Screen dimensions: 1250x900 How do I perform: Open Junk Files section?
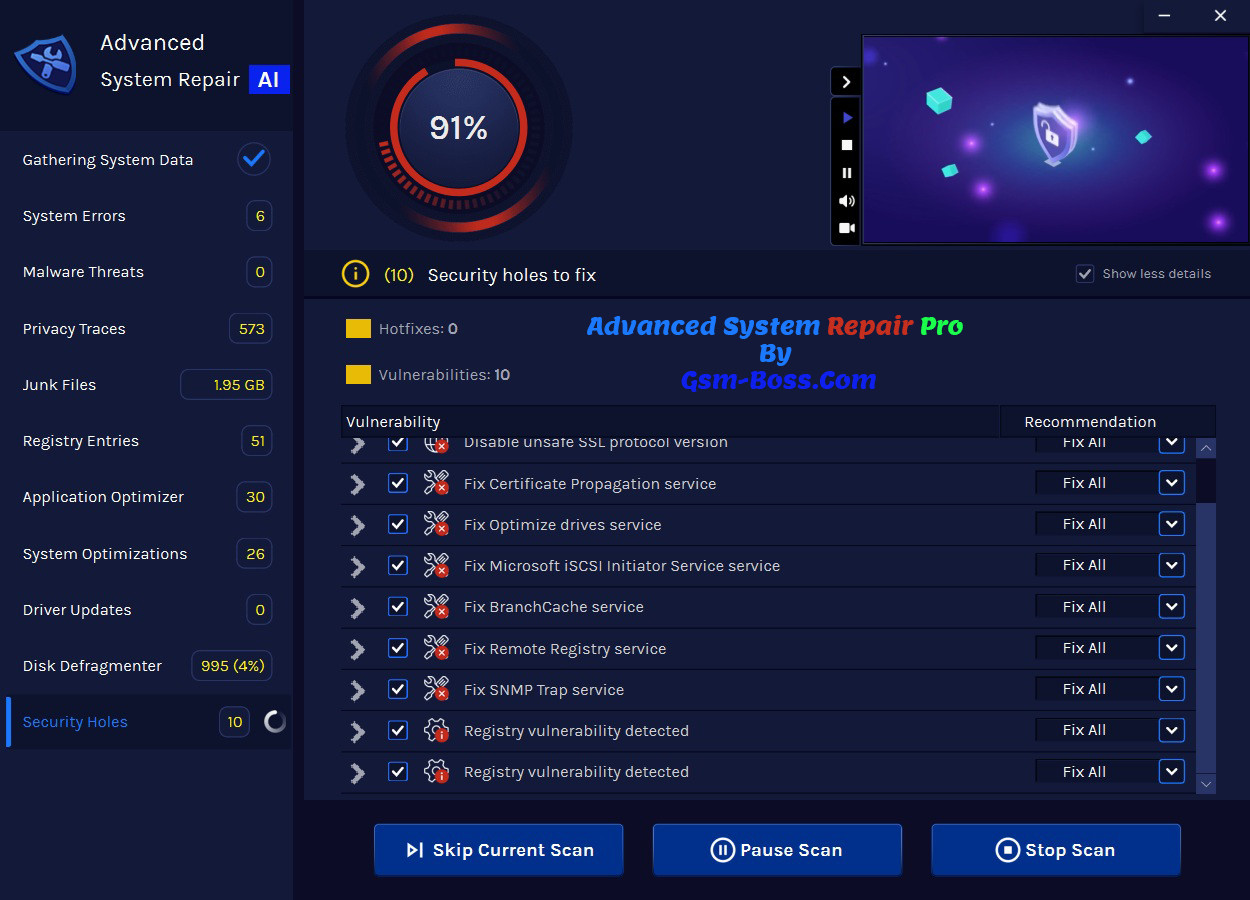[146, 384]
